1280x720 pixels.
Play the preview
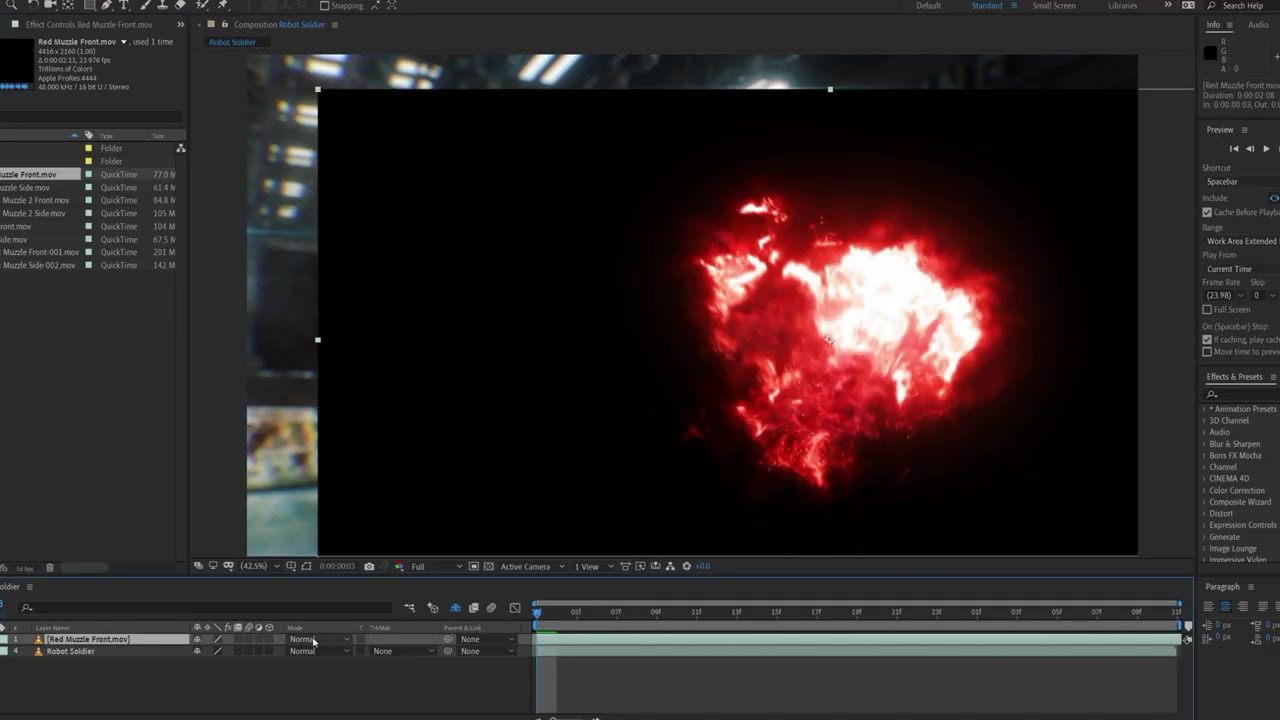point(1266,149)
